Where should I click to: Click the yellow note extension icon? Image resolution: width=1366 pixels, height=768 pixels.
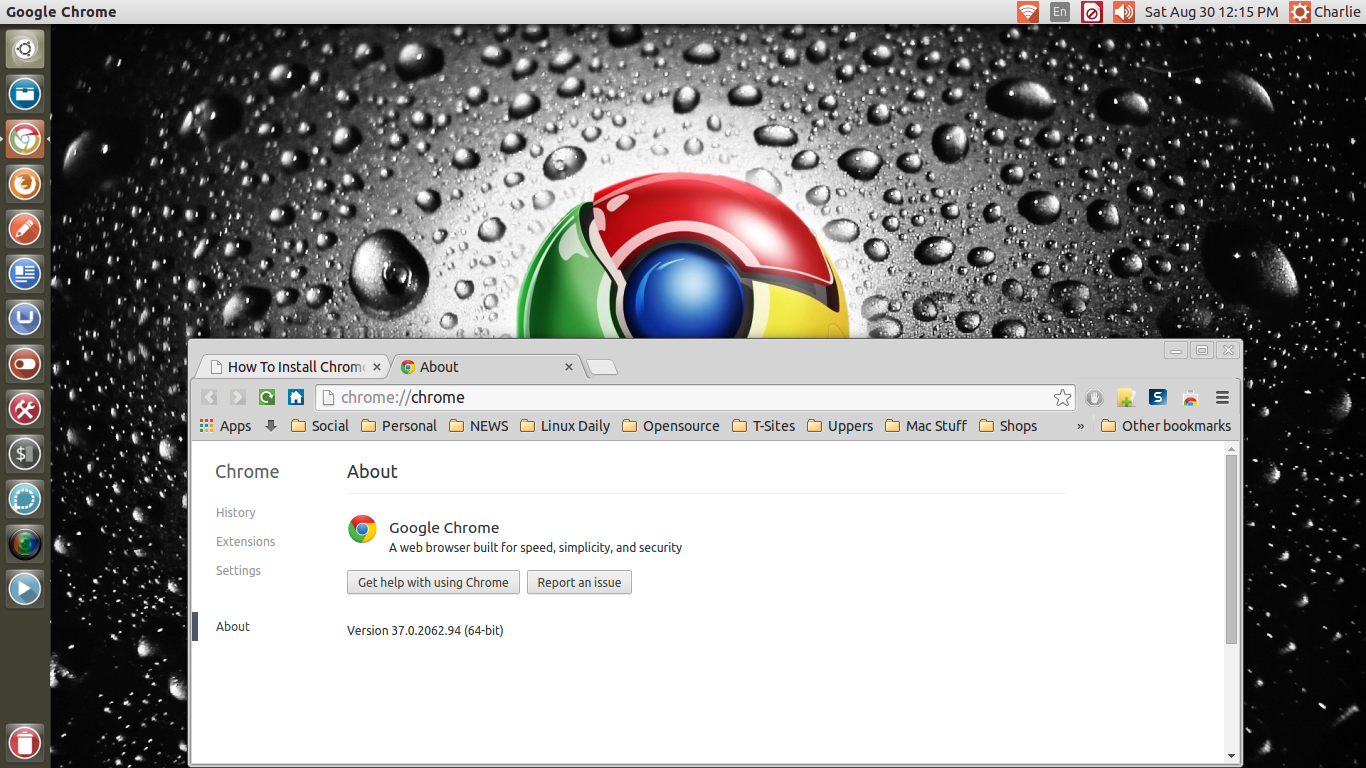[1126, 398]
